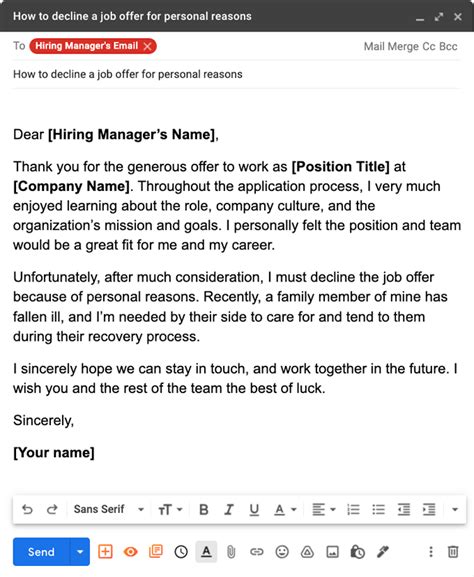Open the emoji picker
The image size is (474, 577).
click(x=282, y=552)
